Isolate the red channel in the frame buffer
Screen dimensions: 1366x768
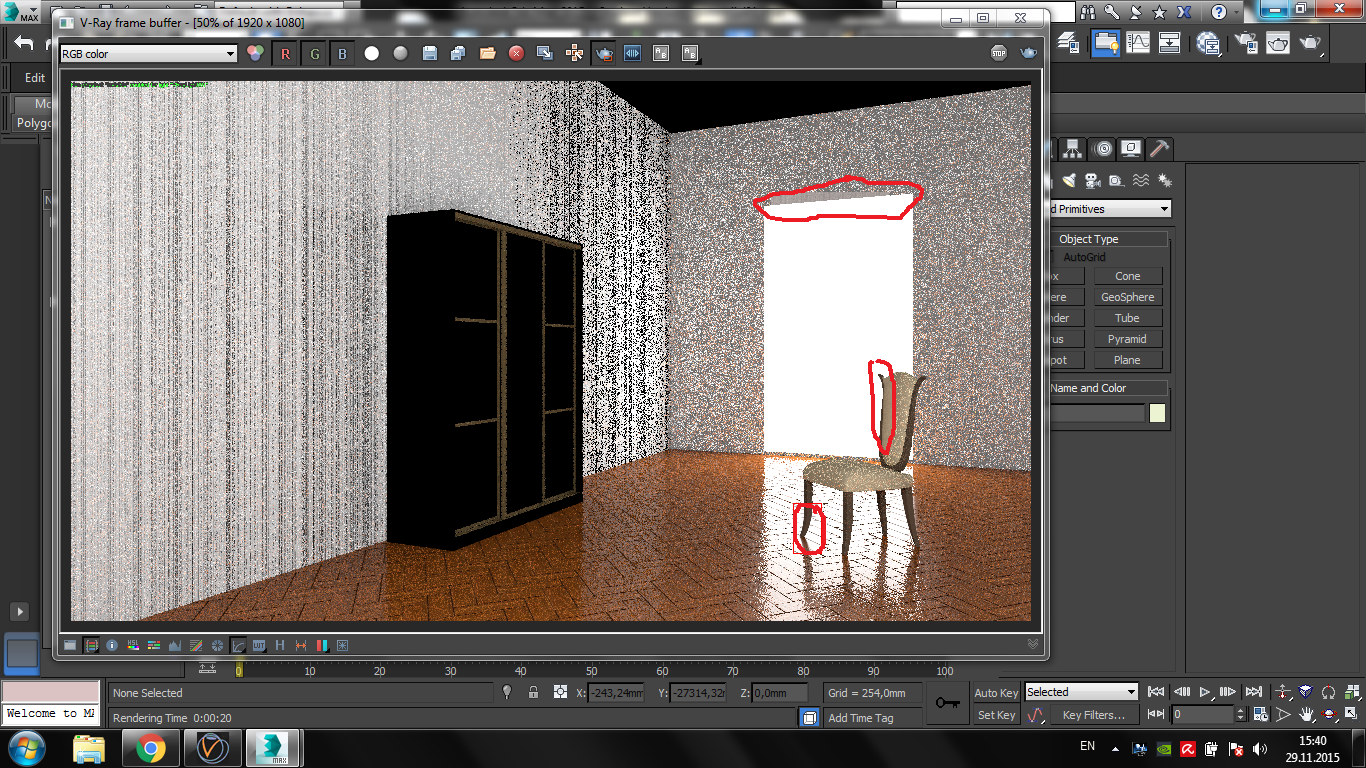tap(285, 53)
